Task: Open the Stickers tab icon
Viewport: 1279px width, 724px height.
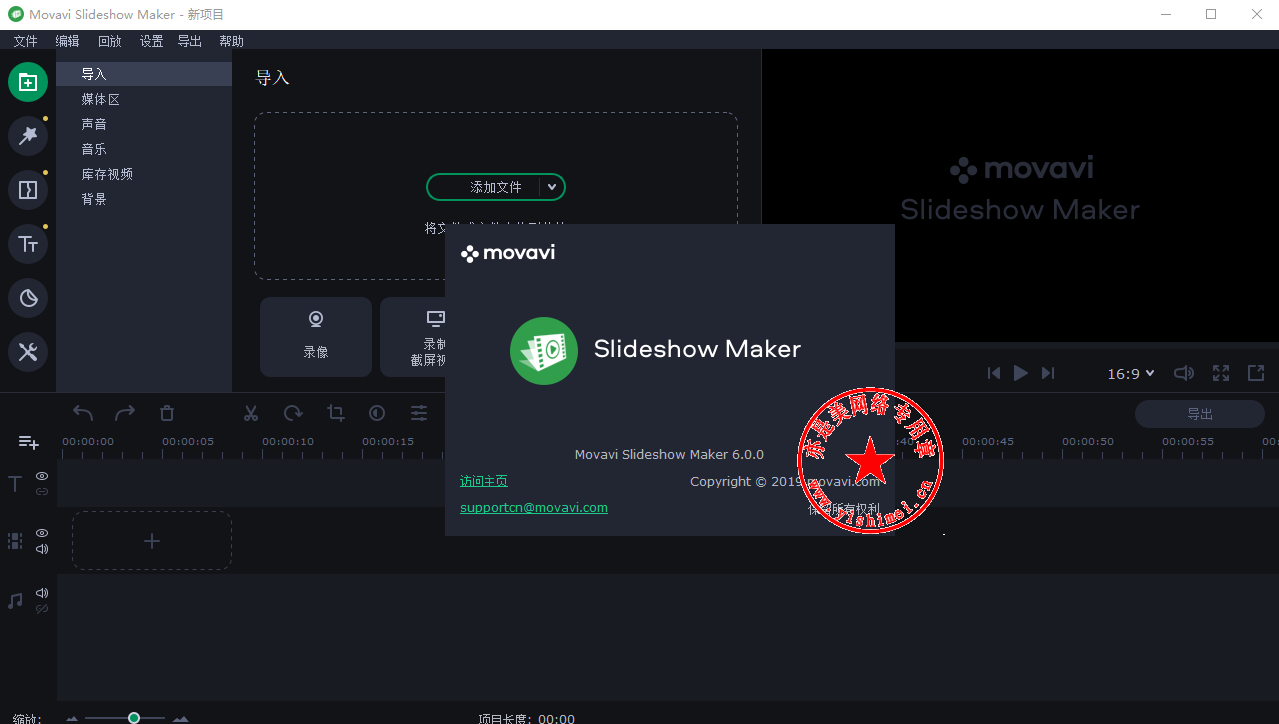Action: (28, 298)
